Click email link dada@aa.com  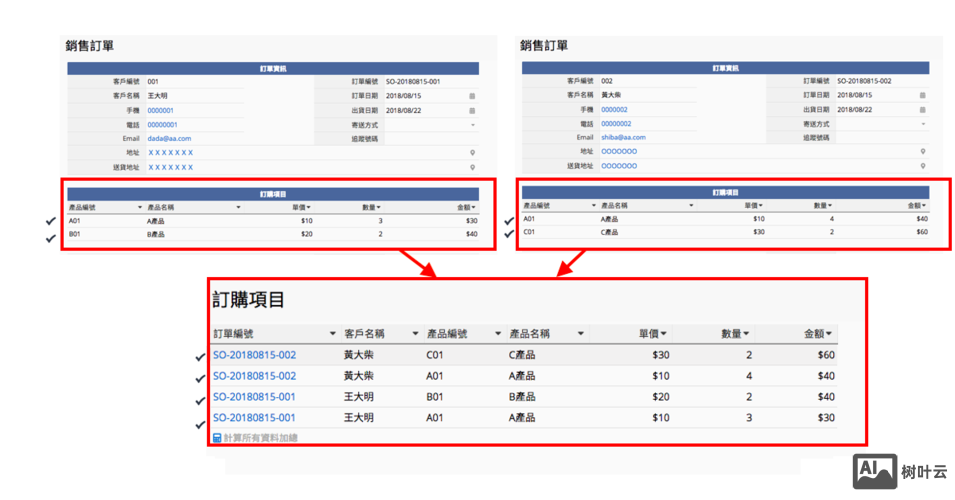(169, 139)
